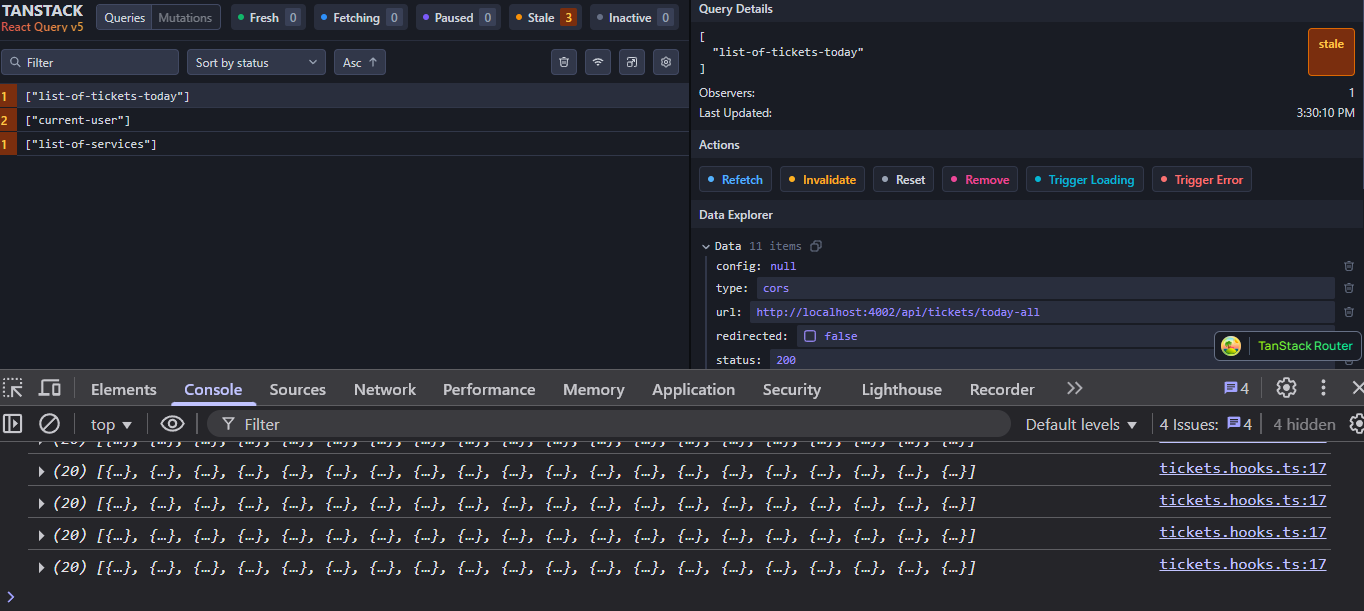The width and height of the screenshot is (1364, 611).
Task: Switch to Mutations view toggle
Action: point(186,18)
